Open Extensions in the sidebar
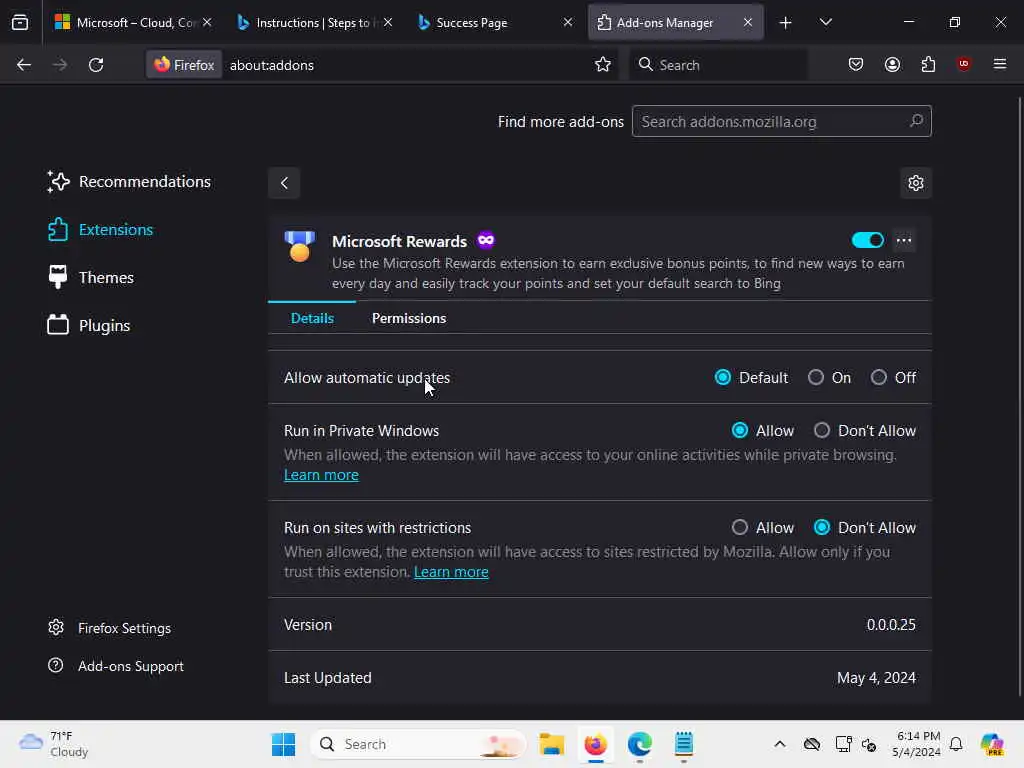Image resolution: width=1024 pixels, height=768 pixels. coord(101,229)
